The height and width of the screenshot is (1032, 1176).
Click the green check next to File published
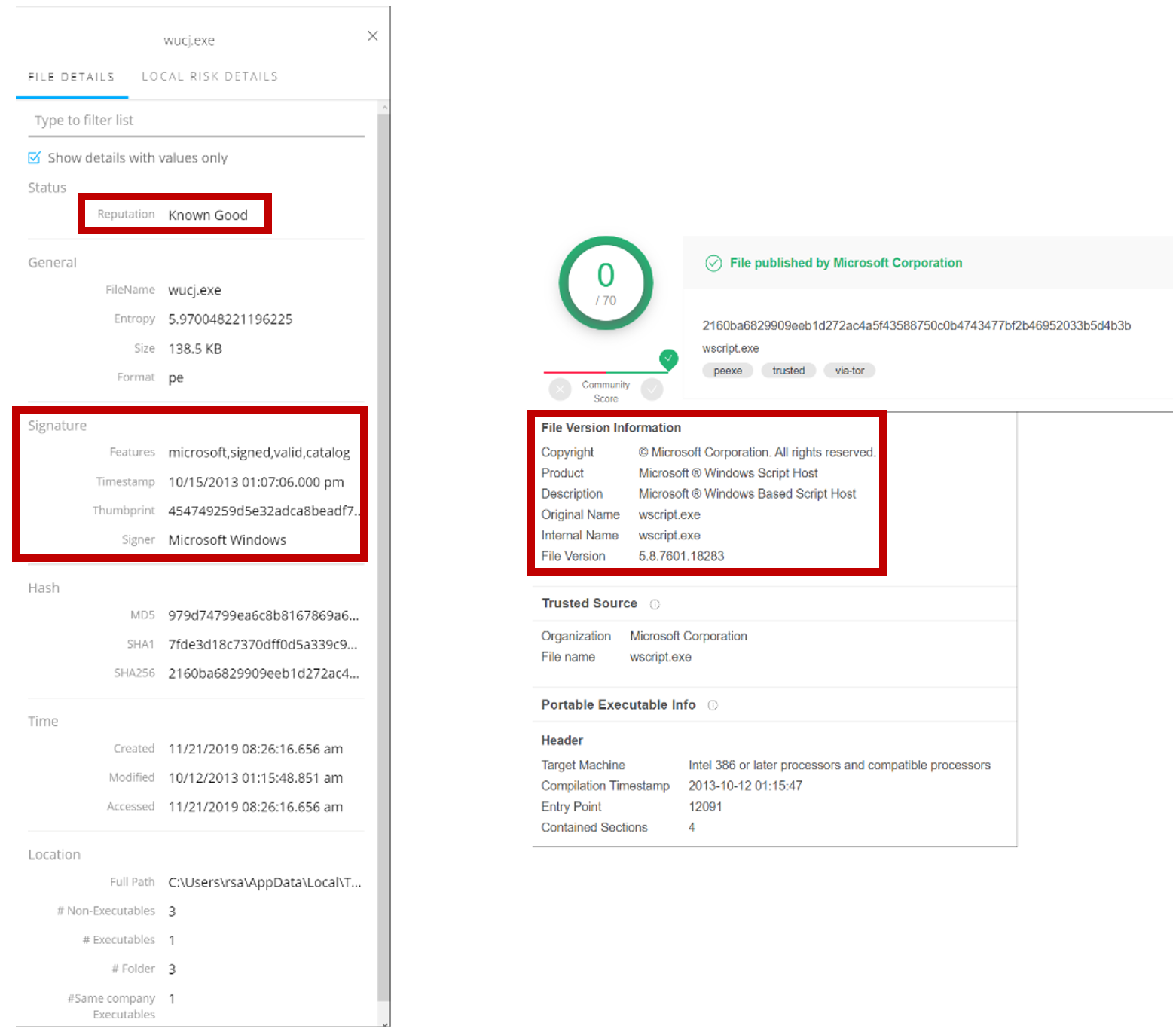click(x=713, y=263)
